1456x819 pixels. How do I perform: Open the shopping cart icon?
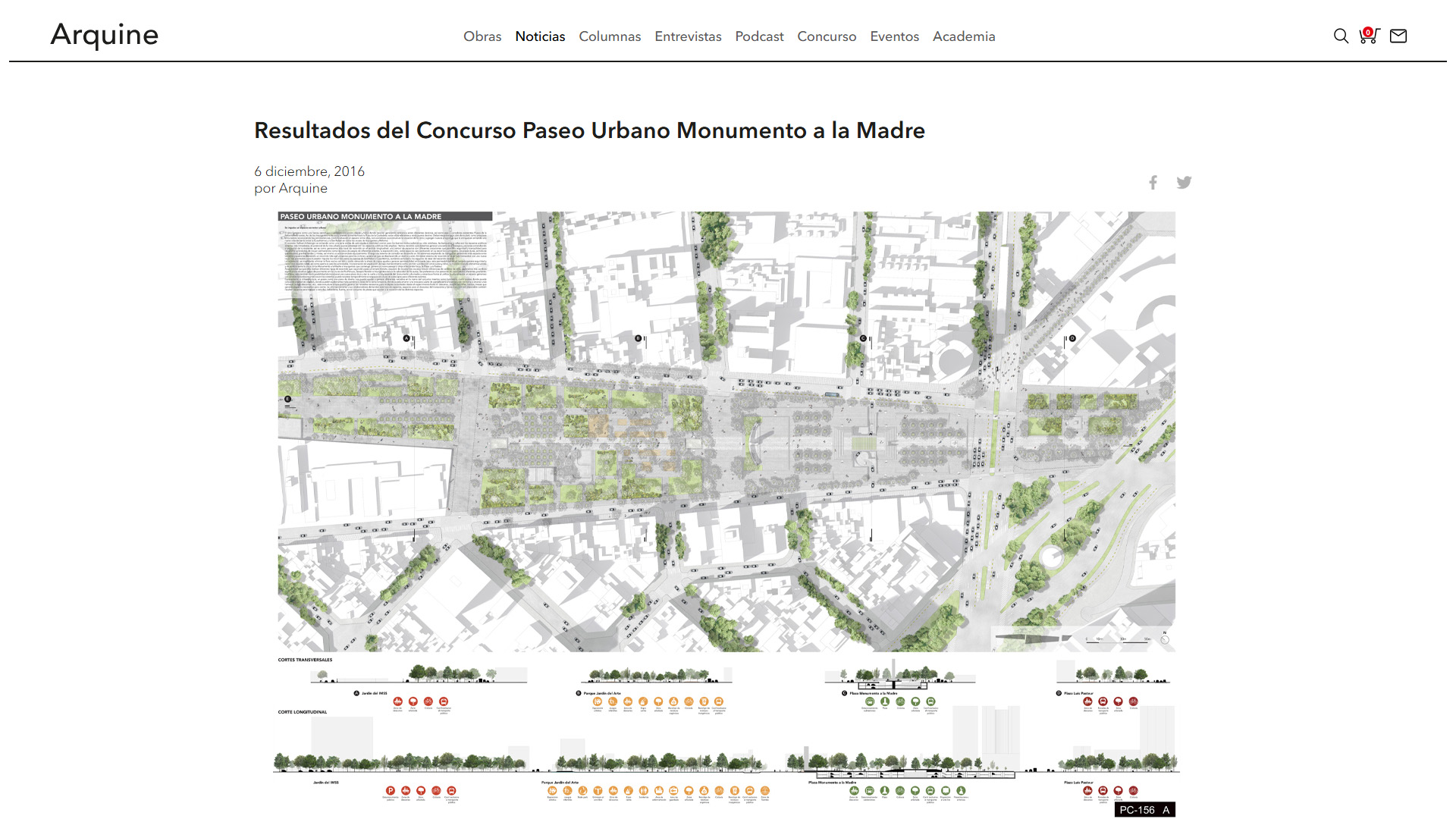pyautogui.click(x=1369, y=38)
